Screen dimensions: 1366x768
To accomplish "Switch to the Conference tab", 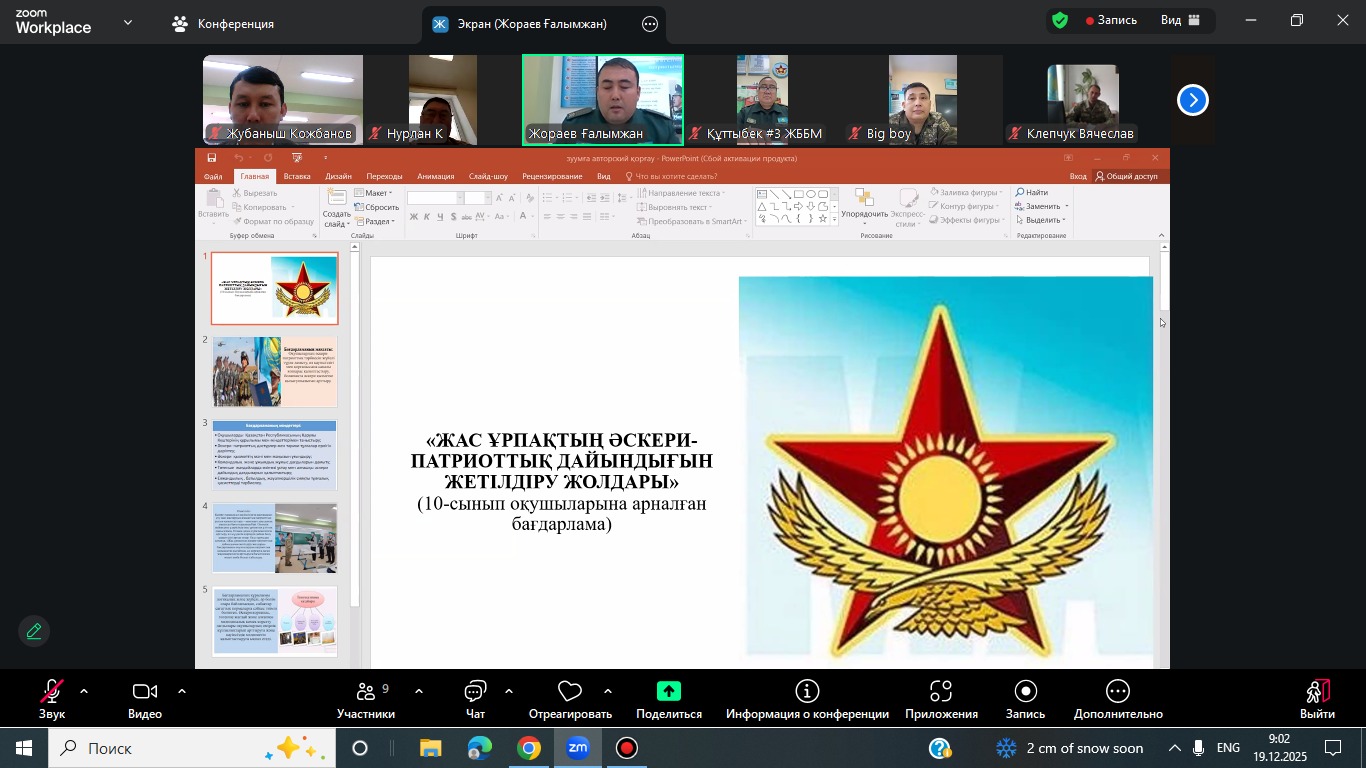I will [x=223, y=24].
